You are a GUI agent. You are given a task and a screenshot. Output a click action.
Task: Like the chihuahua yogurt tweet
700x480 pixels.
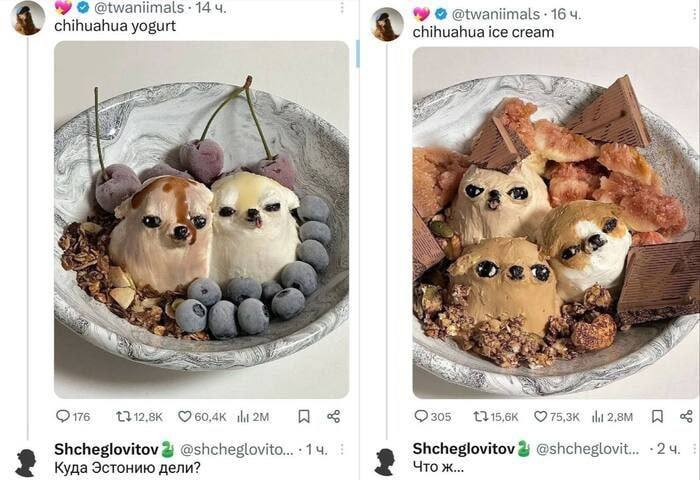(x=202, y=417)
